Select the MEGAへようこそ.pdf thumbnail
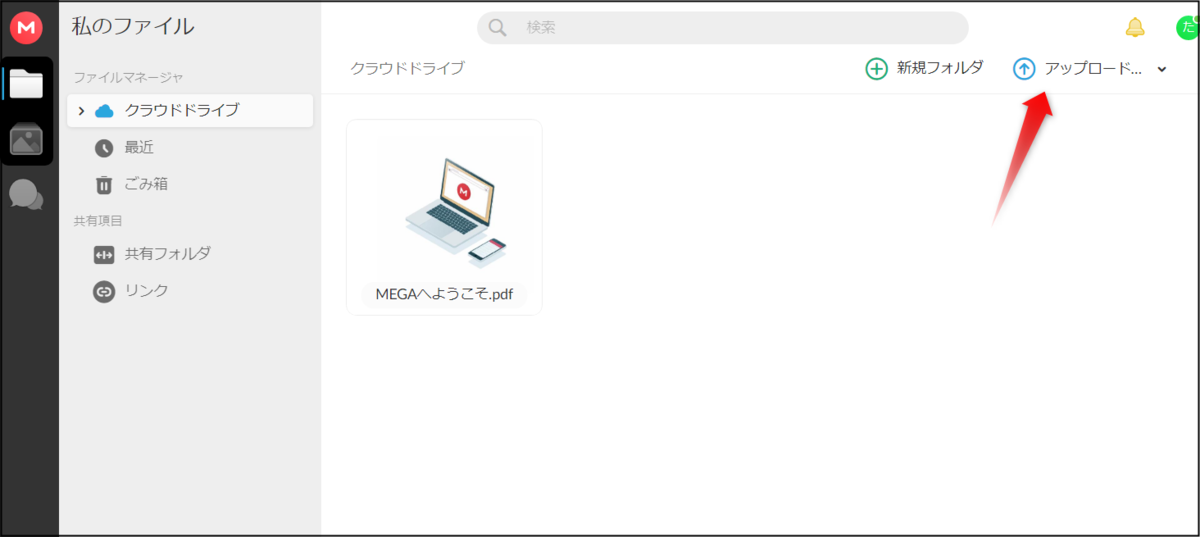This screenshot has width=1200, height=537. tap(444, 217)
